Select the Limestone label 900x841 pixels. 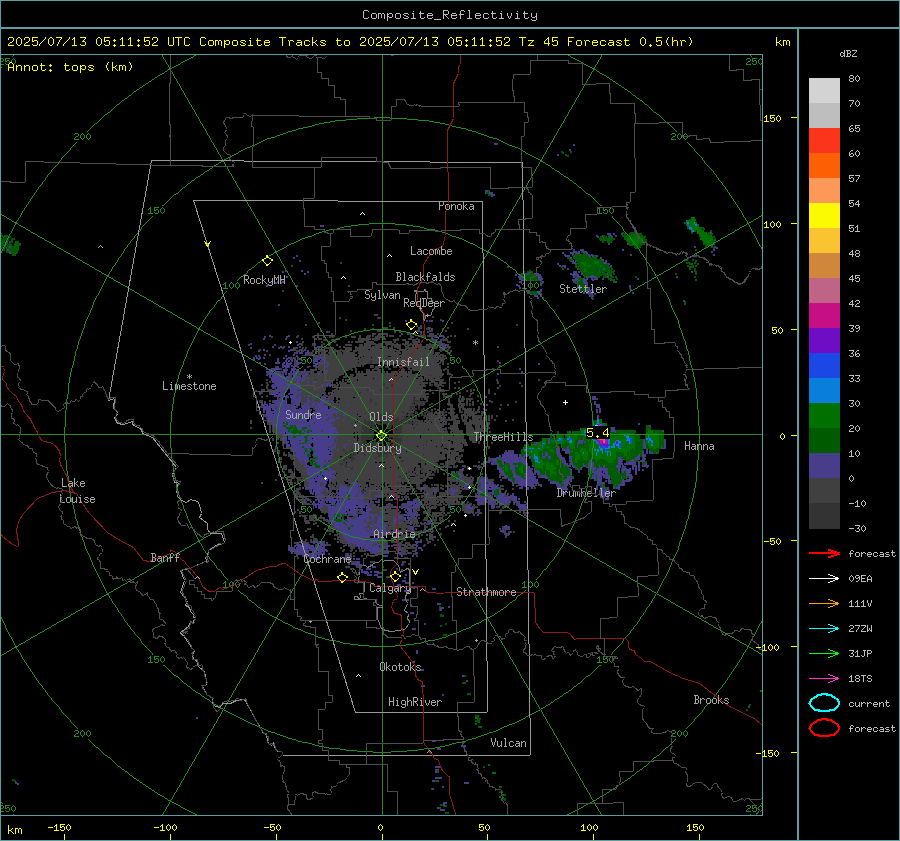pyautogui.click(x=189, y=386)
